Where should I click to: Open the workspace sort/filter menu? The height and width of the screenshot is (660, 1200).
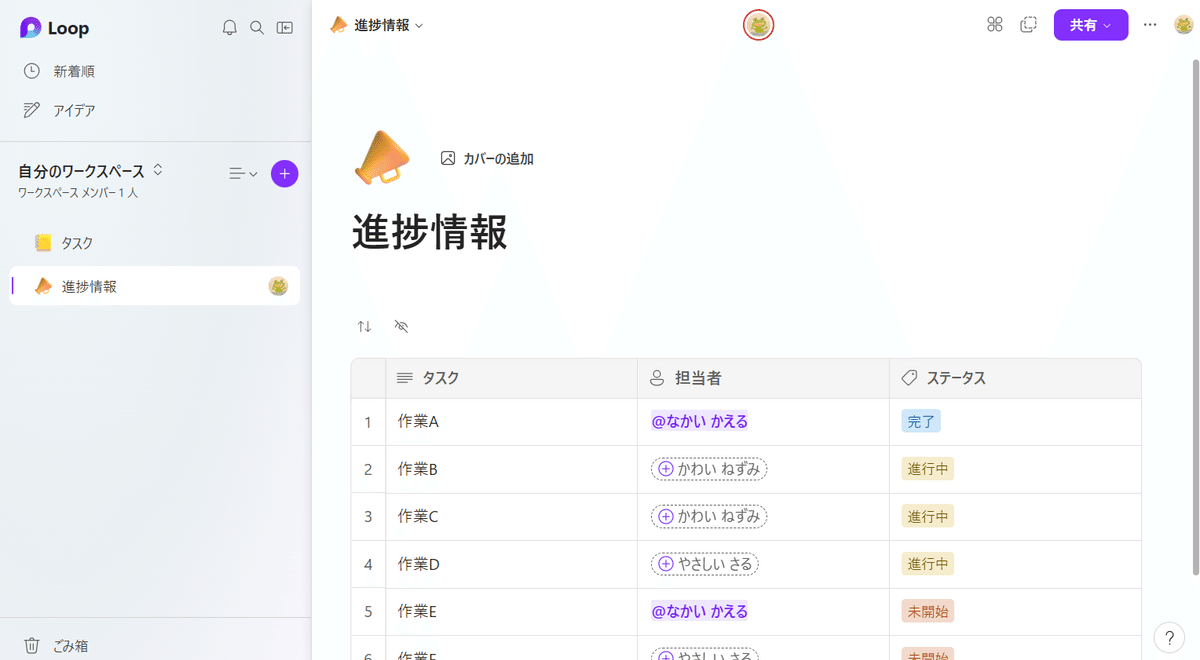click(243, 173)
